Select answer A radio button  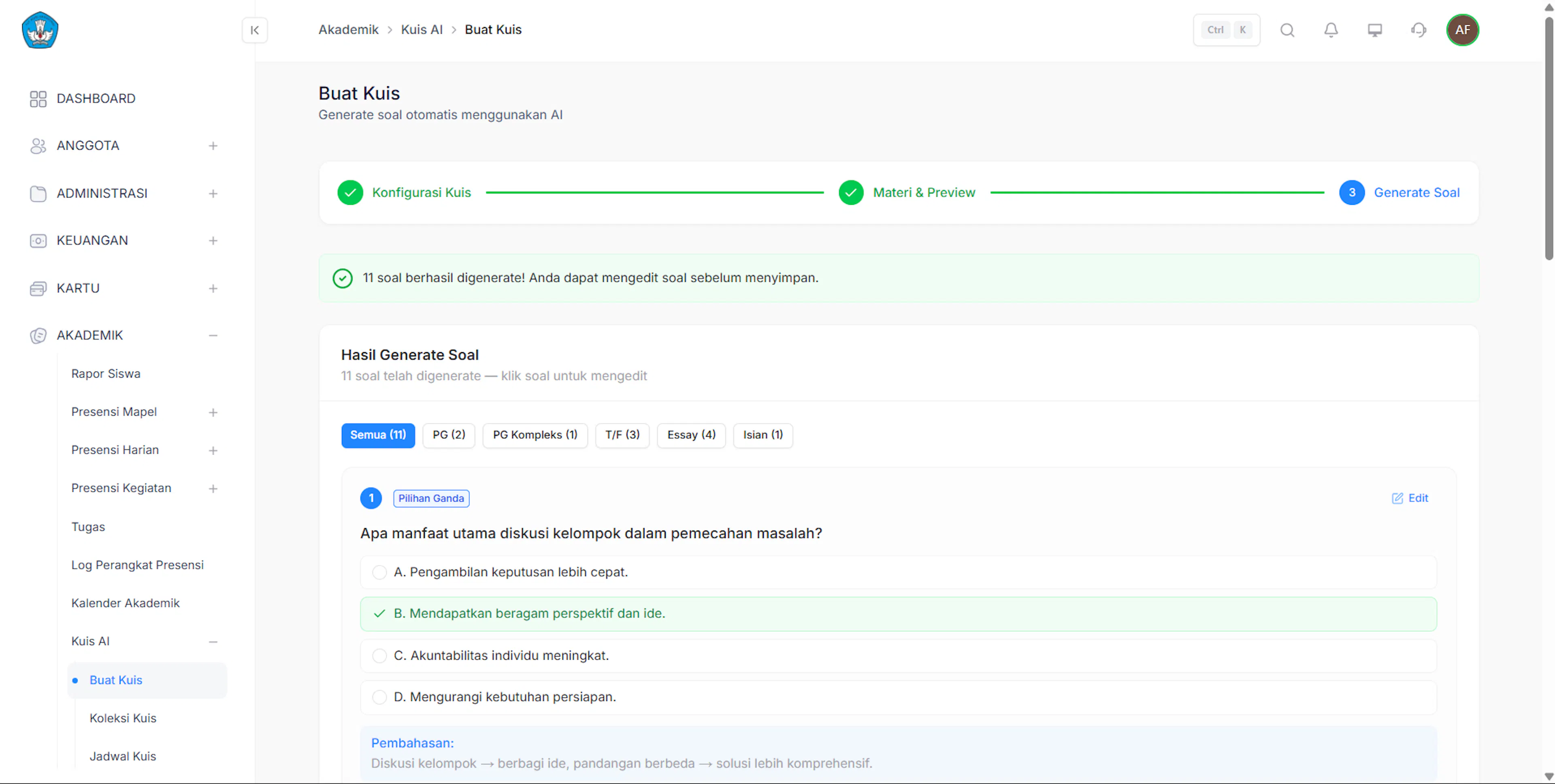(x=379, y=572)
